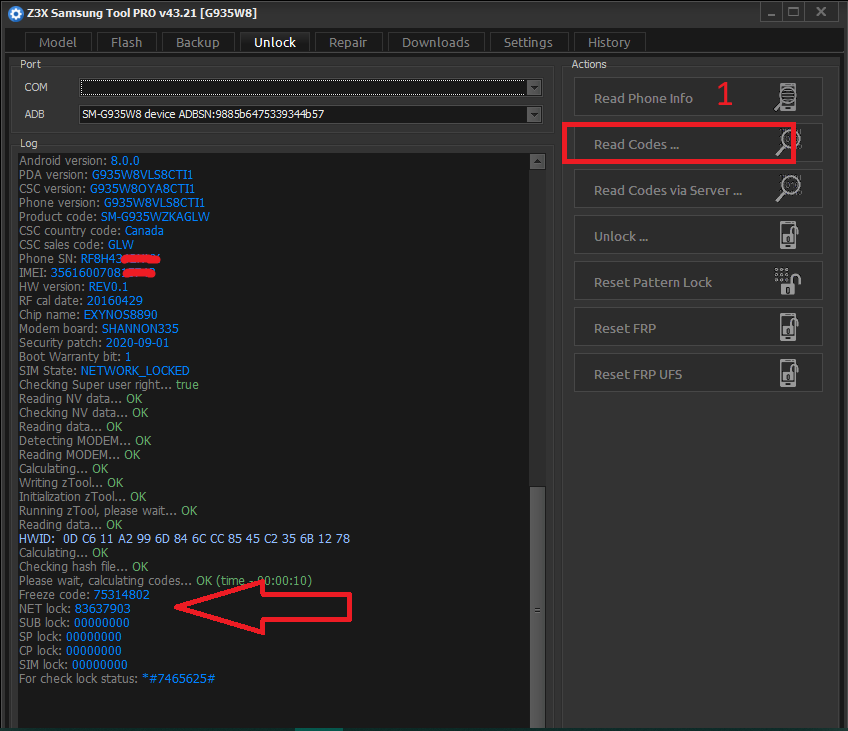Click the log scrollbar thumb
The height and width of the screenshot is (731, 848).
click(x=537, y=608)
